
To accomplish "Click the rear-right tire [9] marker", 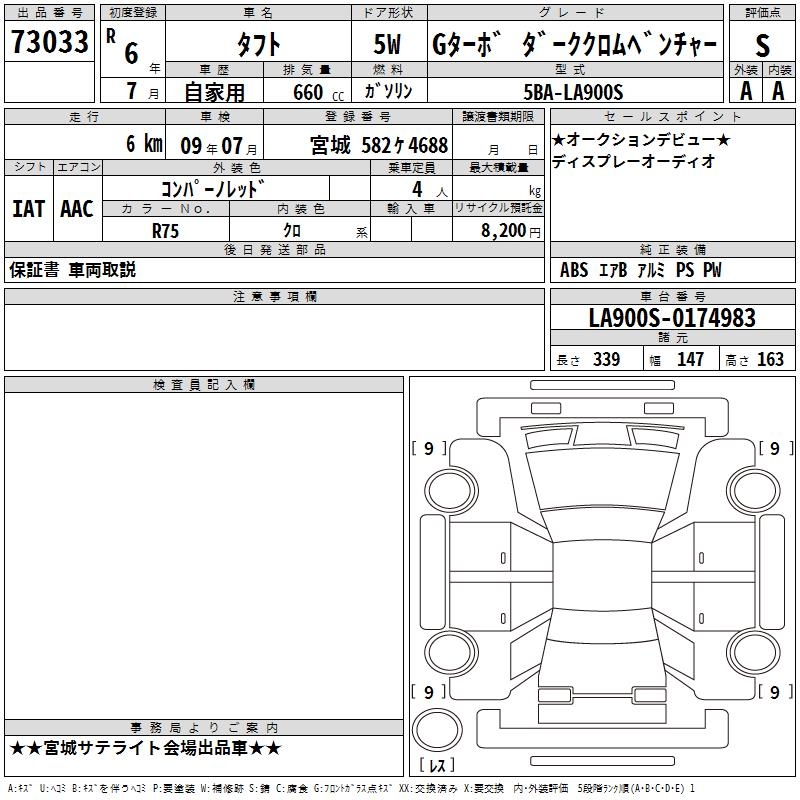I will coord(775,692).
